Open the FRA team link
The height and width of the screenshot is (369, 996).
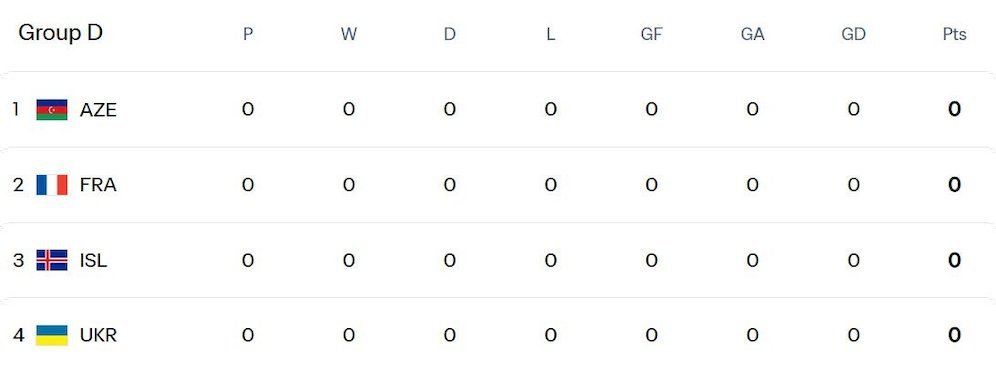pos(98,185)
